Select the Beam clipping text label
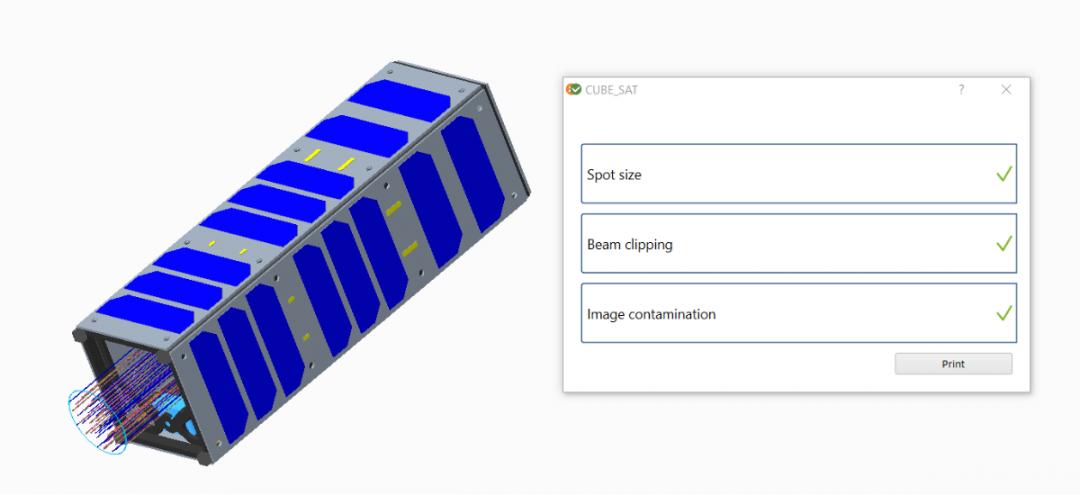1080x495 pixels. [629, 245]
